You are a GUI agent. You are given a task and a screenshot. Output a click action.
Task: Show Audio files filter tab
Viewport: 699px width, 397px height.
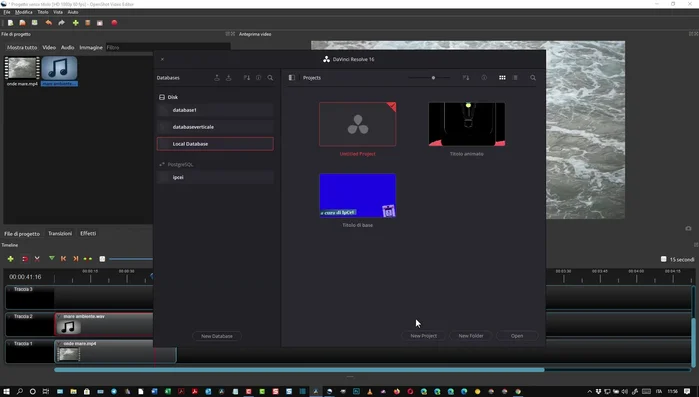pos(67,47)
